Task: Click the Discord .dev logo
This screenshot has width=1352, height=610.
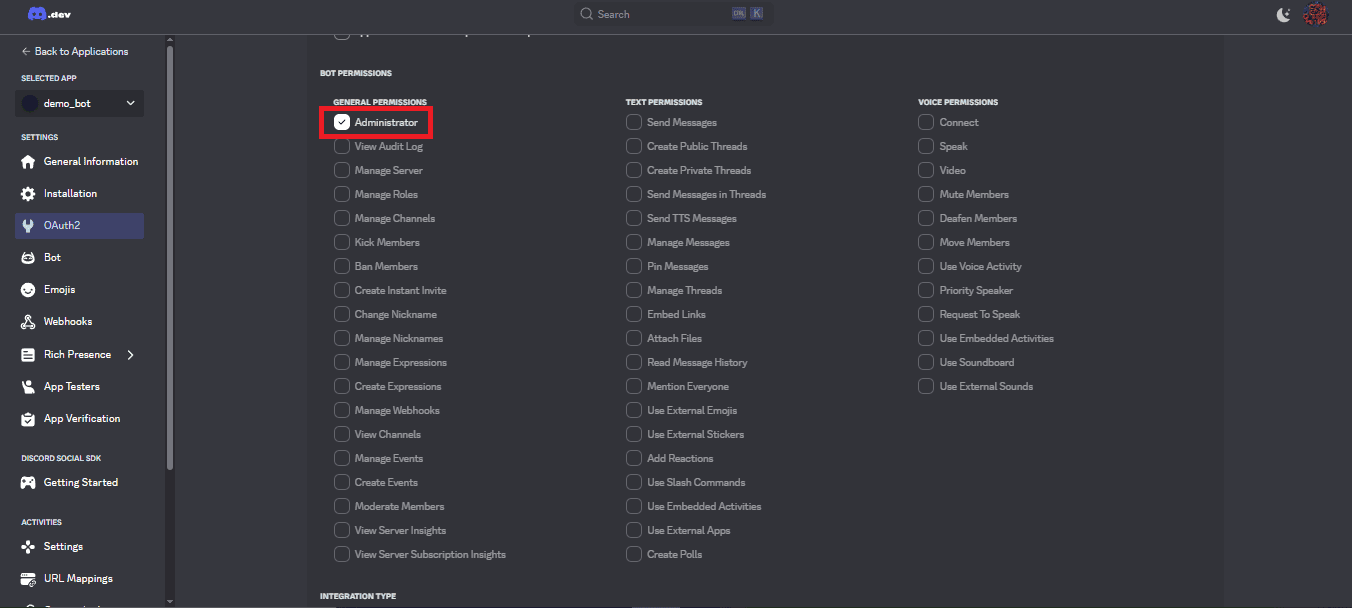Action: (x=49, y=14)
